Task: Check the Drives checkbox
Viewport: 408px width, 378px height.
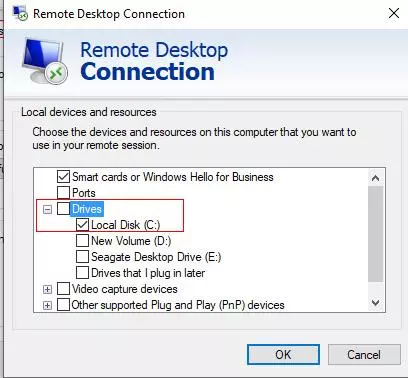Action: coord(63,209)
